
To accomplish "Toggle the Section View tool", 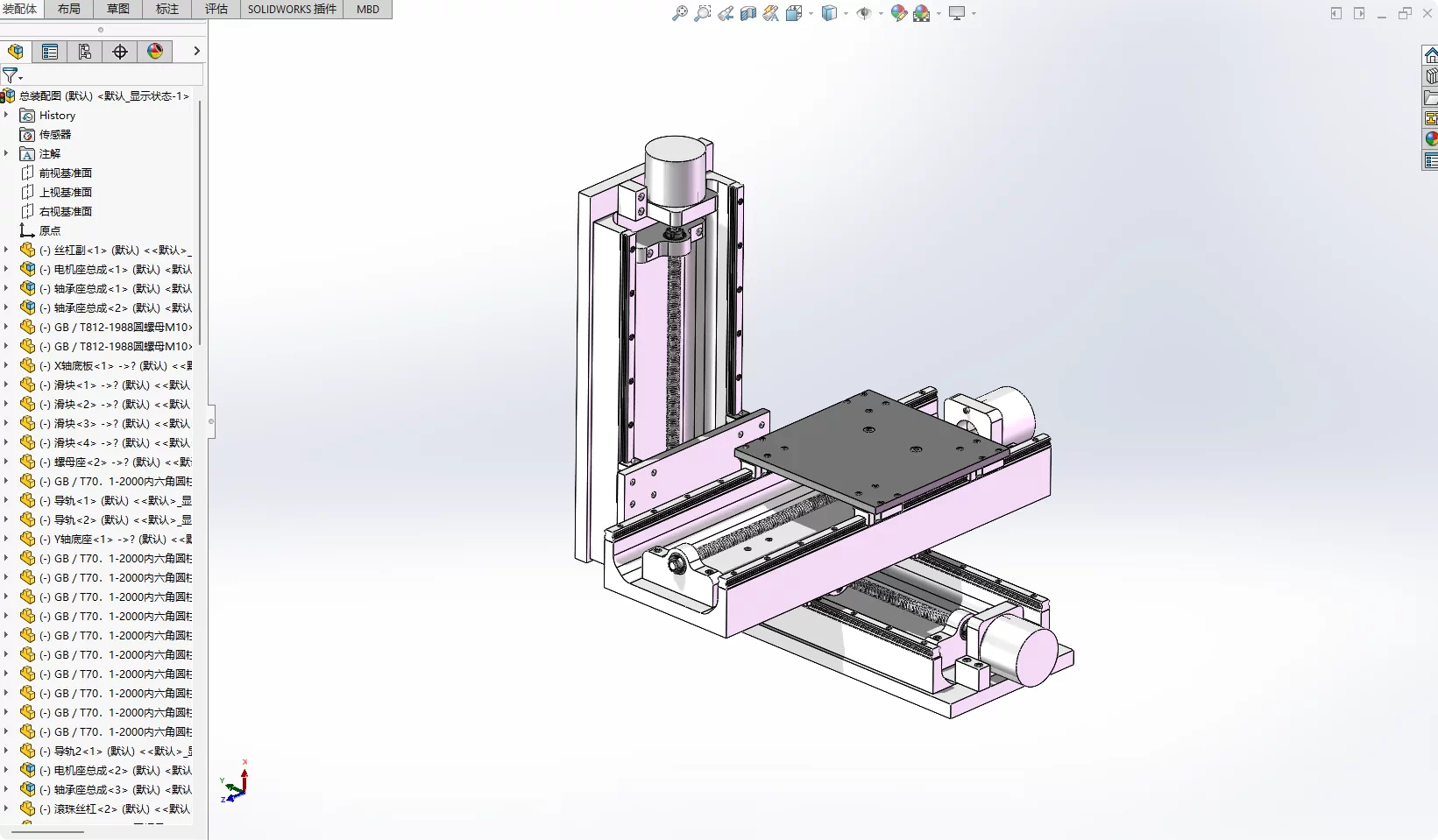I will (x=748, y=13).
